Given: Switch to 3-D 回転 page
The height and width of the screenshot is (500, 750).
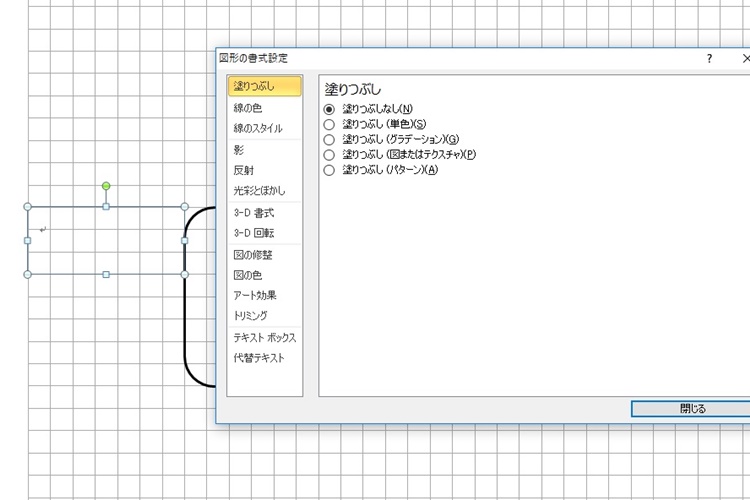Looking at the screenshot, I should click(253, 233).
